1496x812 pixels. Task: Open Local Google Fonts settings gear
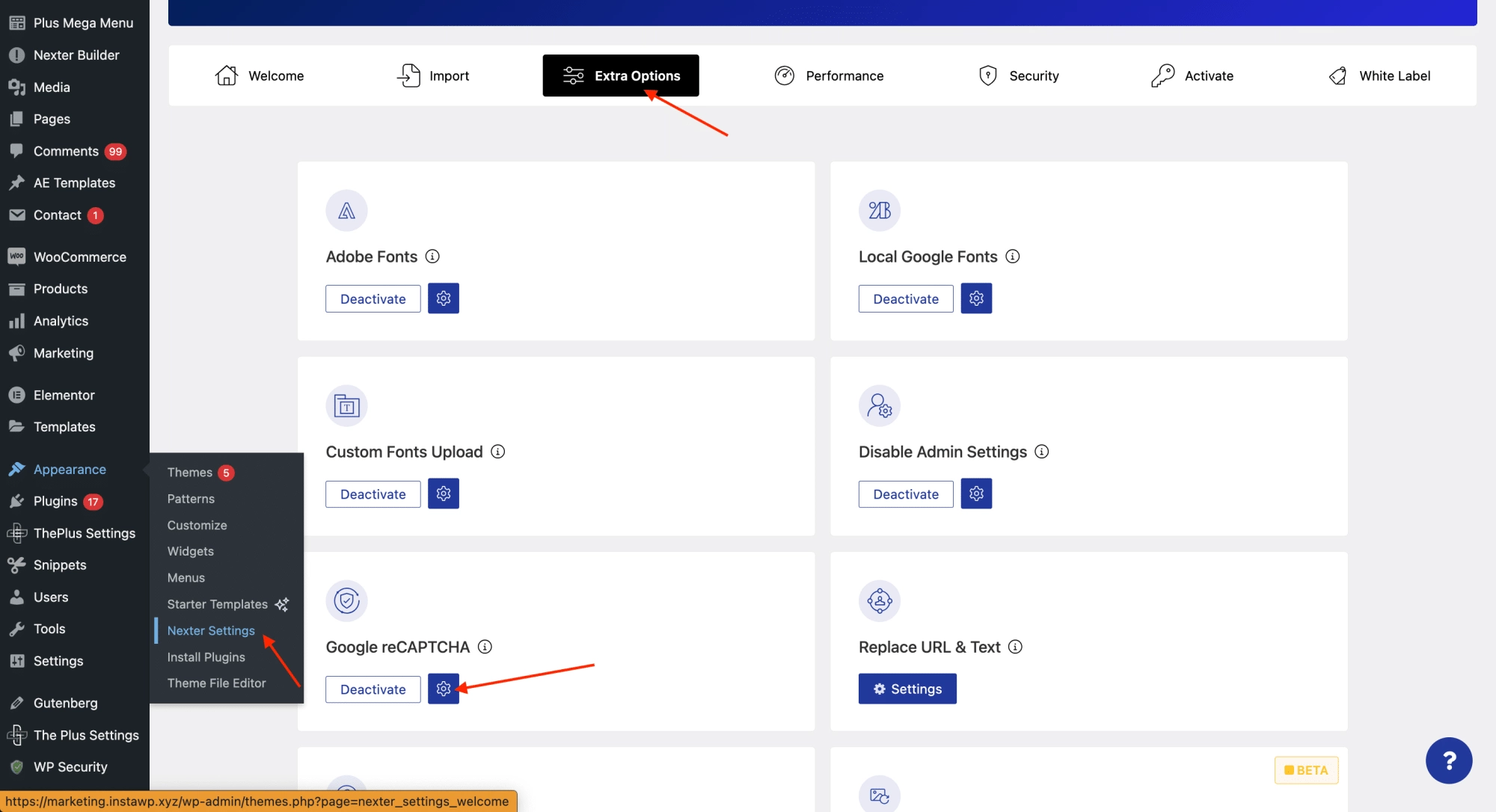(976, 298)
